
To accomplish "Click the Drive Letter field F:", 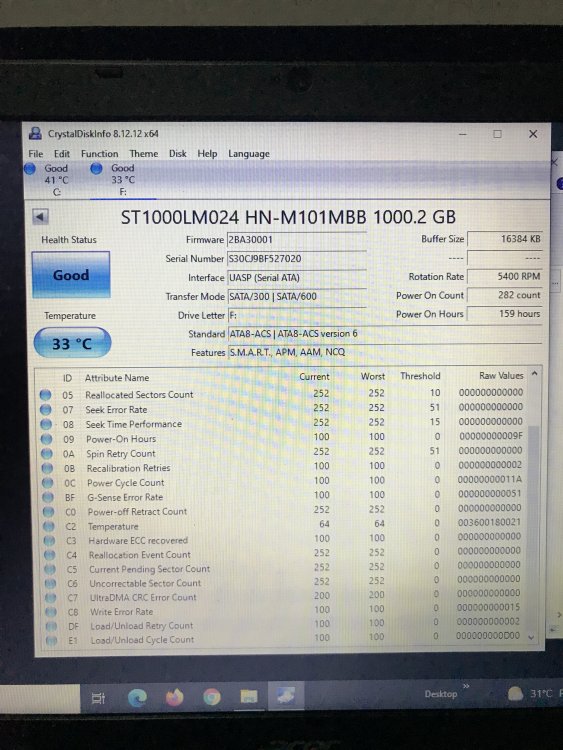I will (297, 315).
